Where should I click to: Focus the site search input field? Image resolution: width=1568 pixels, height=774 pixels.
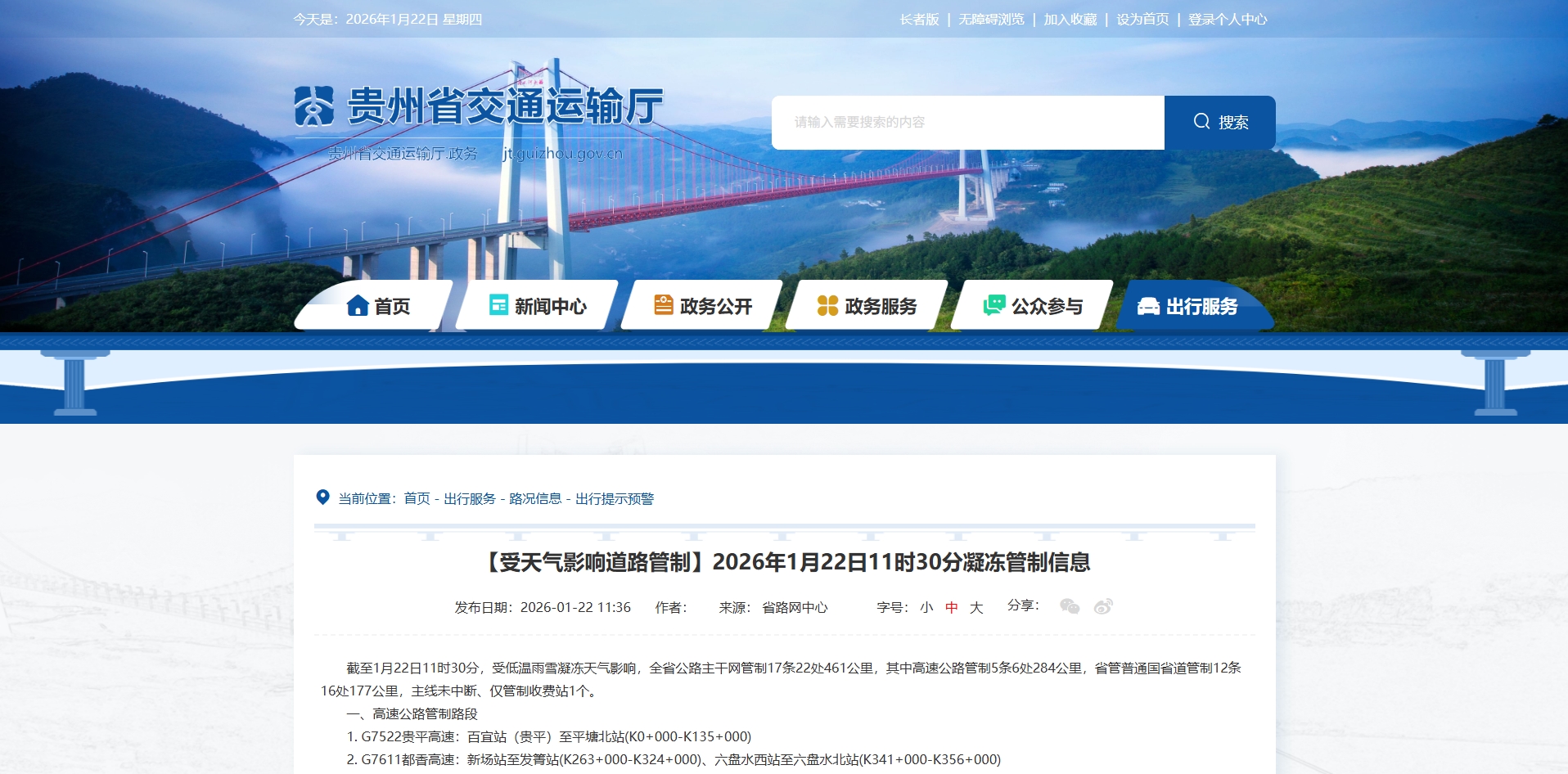967,123
